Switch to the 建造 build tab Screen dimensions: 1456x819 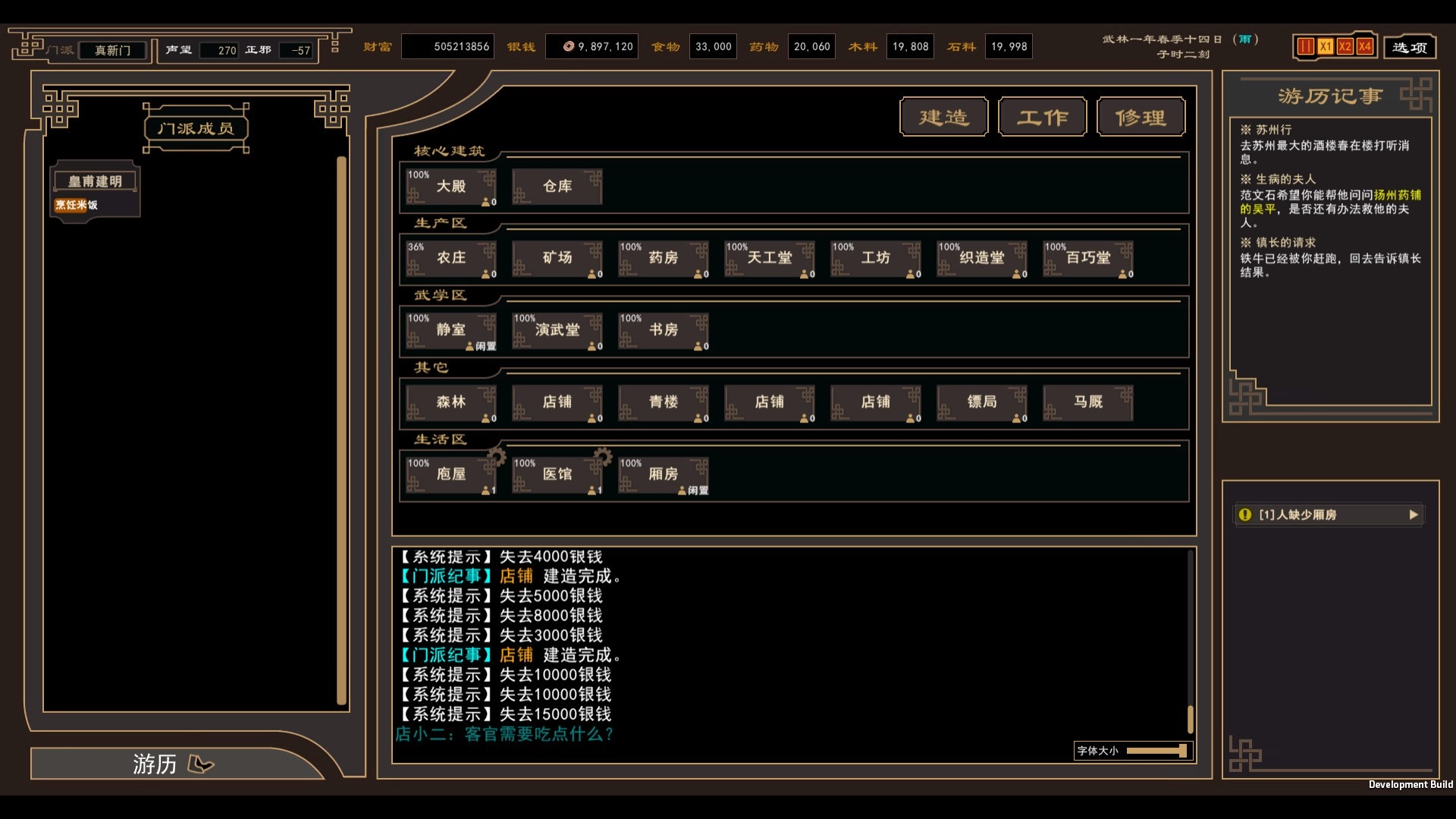(943, 118)
